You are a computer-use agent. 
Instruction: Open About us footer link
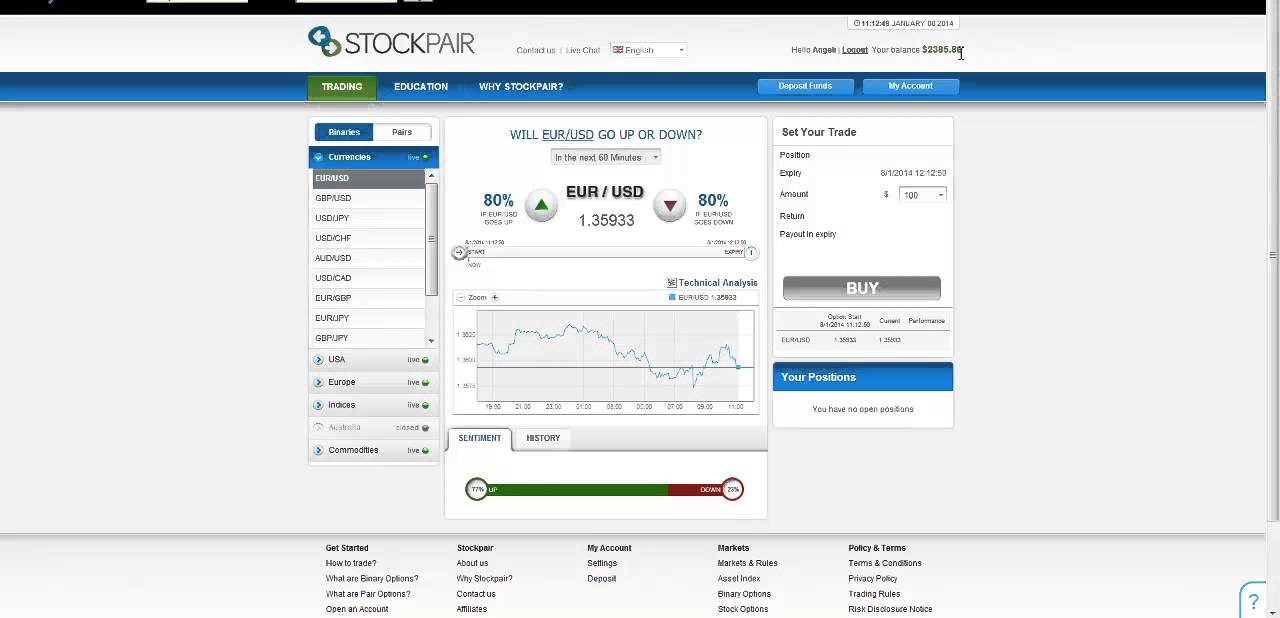point(473,563)
